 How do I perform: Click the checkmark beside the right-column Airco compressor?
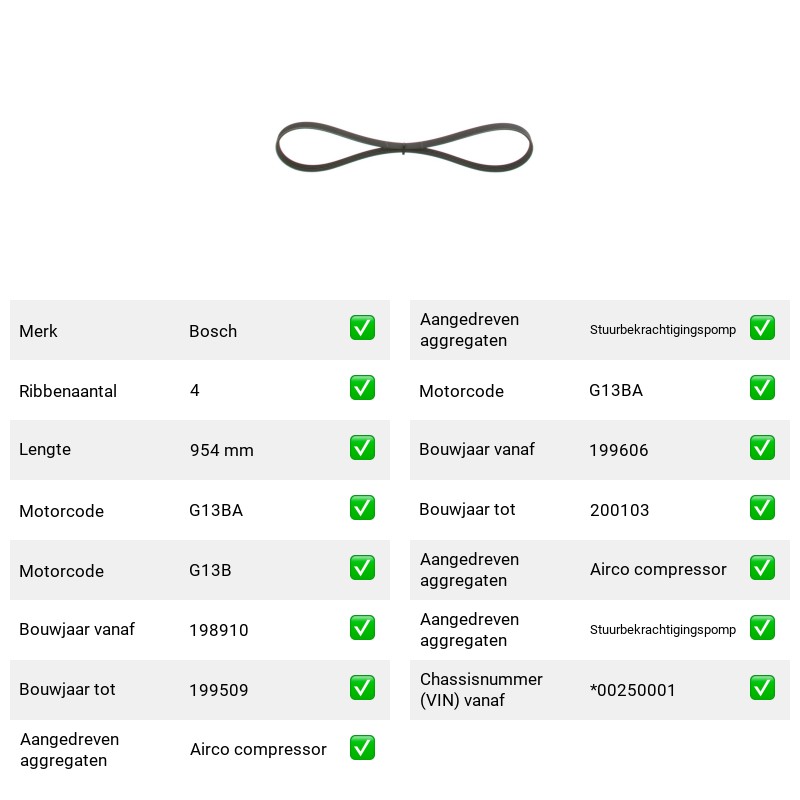(x=762, y=568)
